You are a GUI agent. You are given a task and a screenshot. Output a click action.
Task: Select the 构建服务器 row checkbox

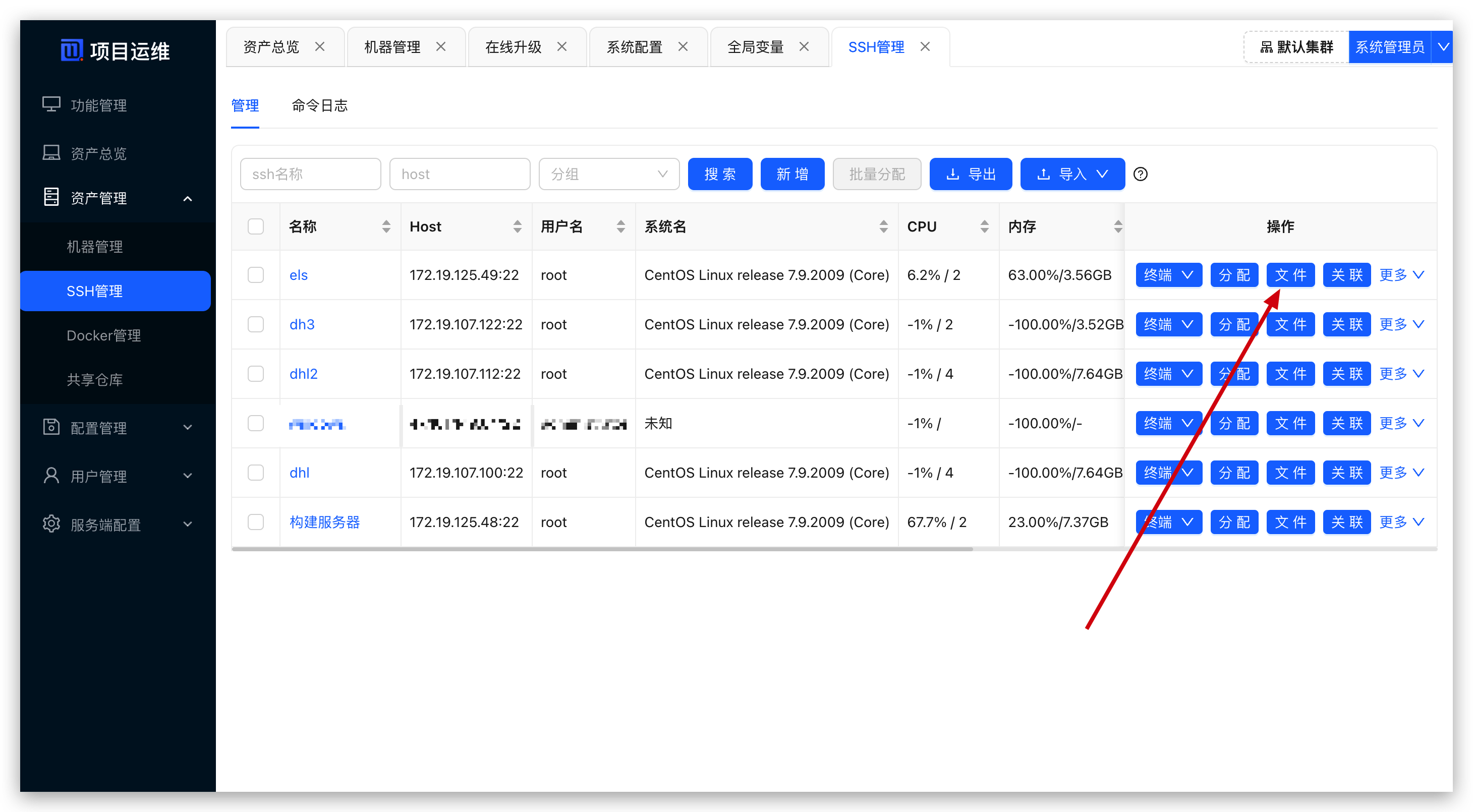tap(256, 522)
